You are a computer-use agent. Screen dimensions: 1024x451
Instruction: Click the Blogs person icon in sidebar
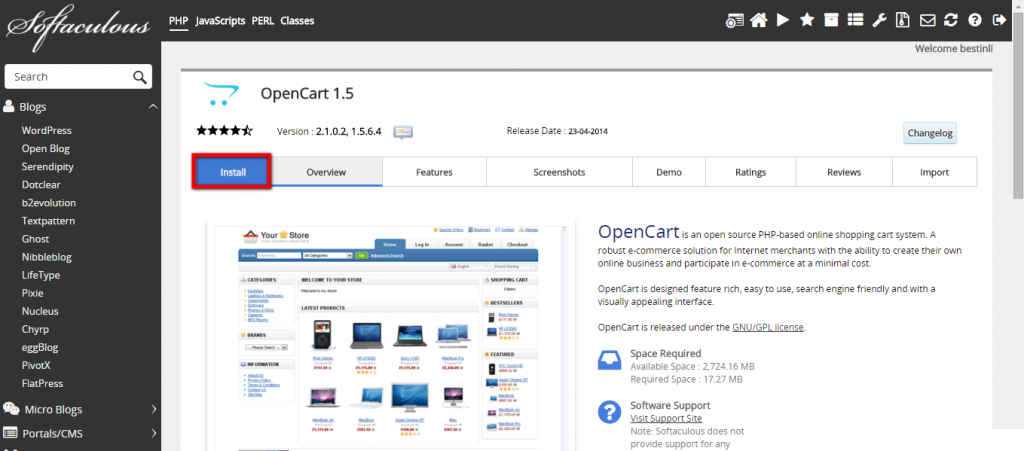click(x=9, y=106)
